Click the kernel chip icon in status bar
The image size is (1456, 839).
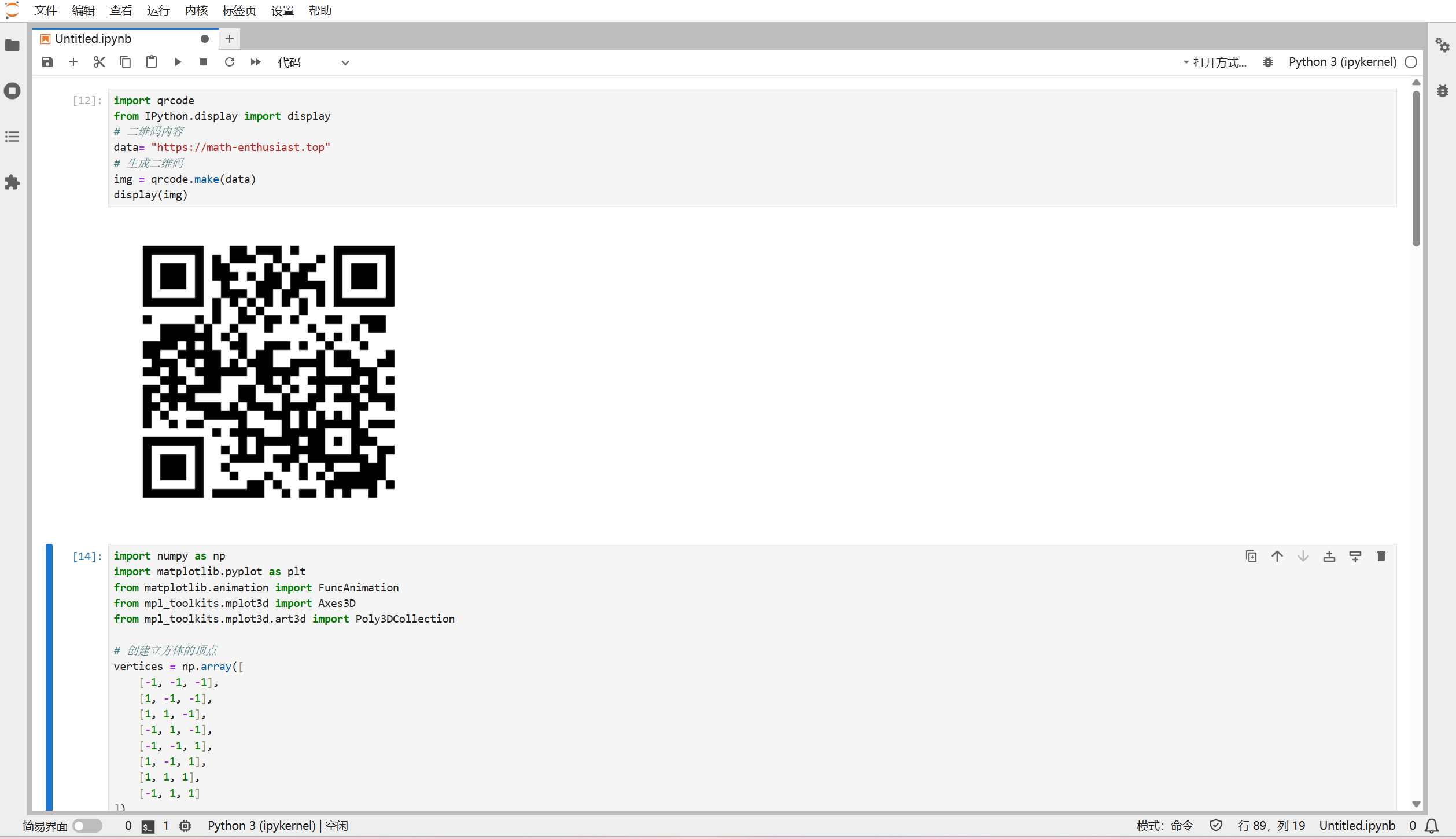[185, 826]
